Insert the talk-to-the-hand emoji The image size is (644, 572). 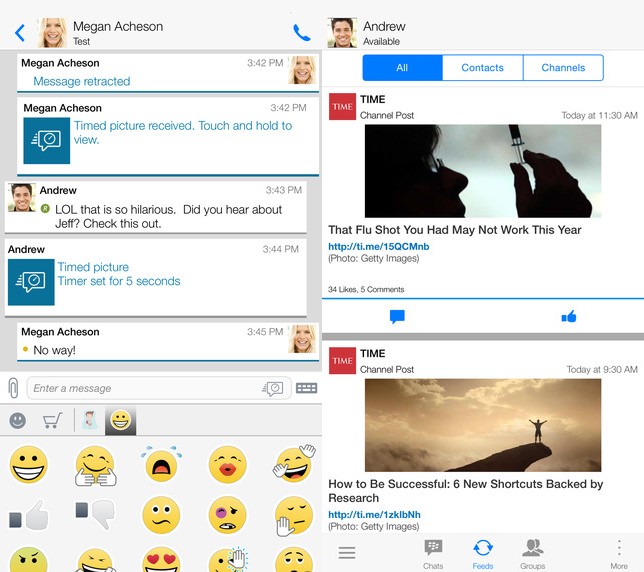[x=293, y=516]
